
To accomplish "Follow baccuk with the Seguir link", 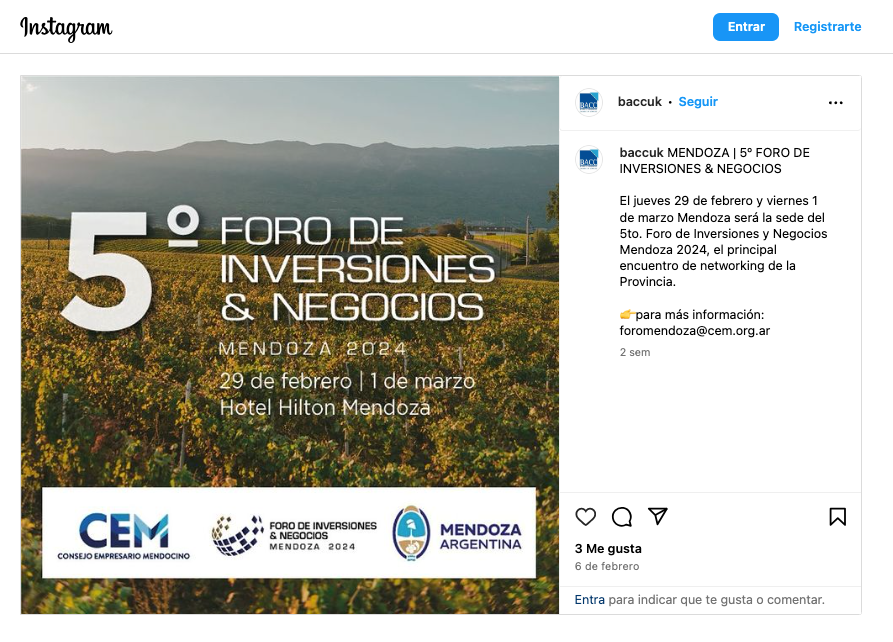I will click(x=698, y=102).
